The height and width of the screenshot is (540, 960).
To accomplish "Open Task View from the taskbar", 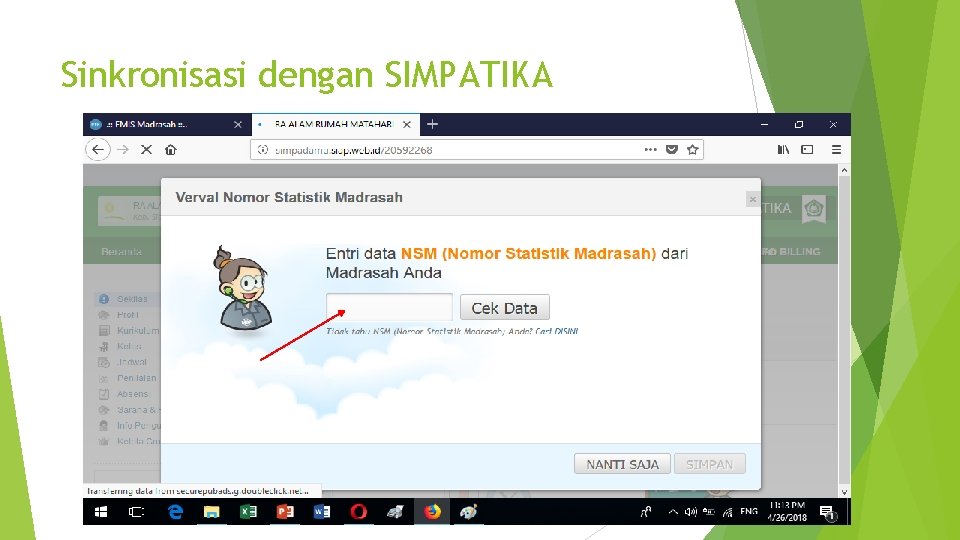I will coord(137,512).
